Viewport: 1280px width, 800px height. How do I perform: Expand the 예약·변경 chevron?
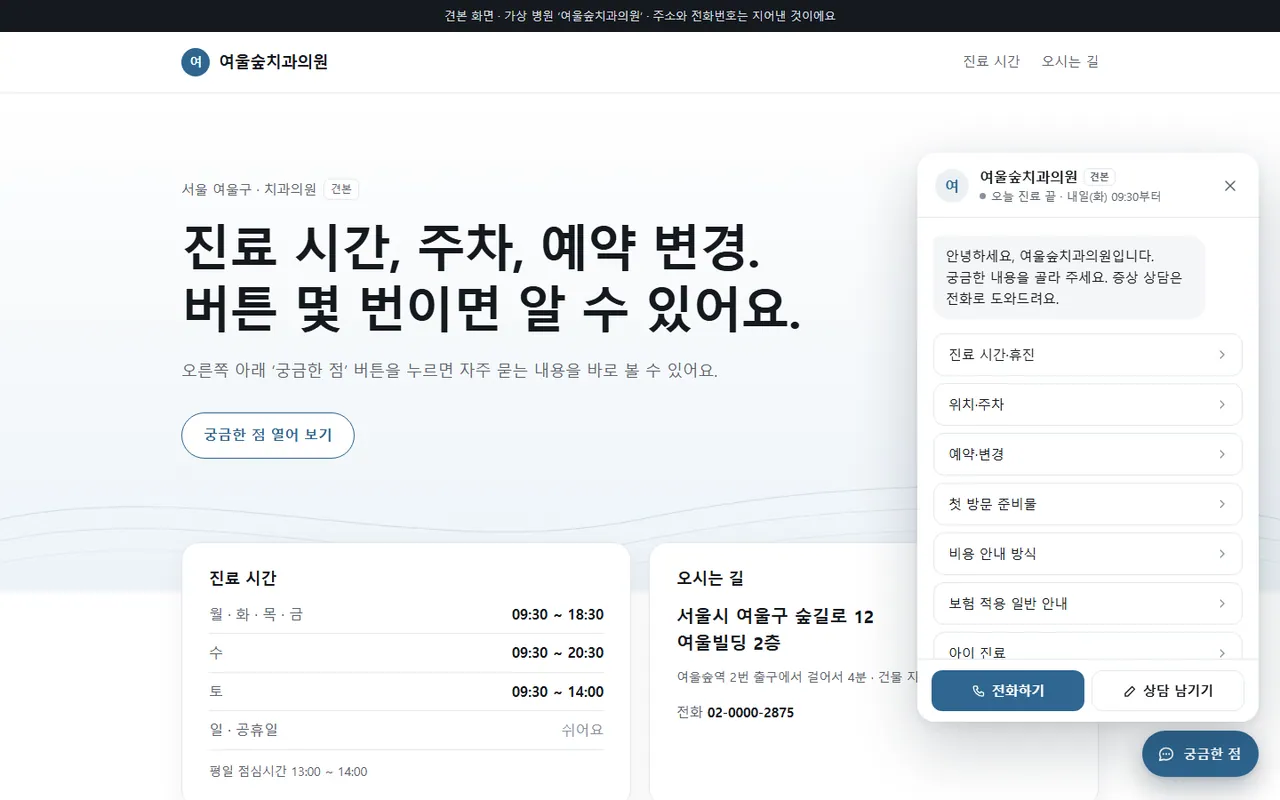coord(1222,454)
